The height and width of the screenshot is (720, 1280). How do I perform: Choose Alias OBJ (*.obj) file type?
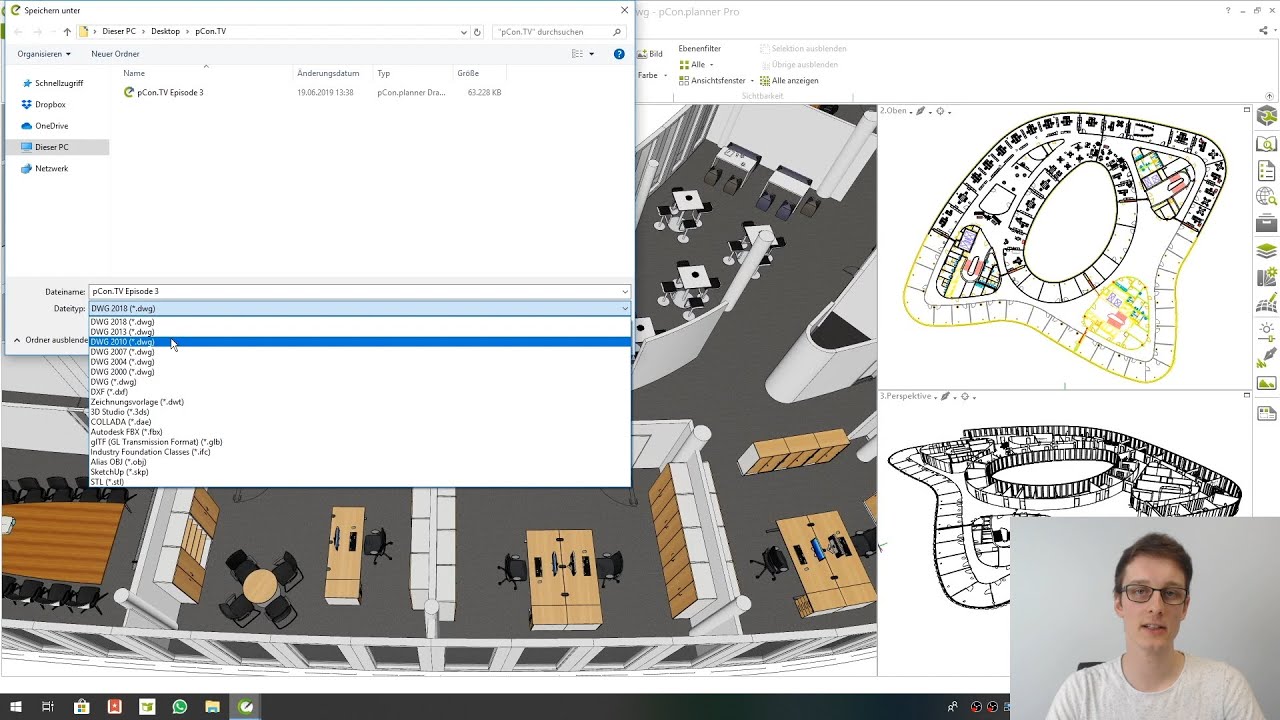coord(360,462)
